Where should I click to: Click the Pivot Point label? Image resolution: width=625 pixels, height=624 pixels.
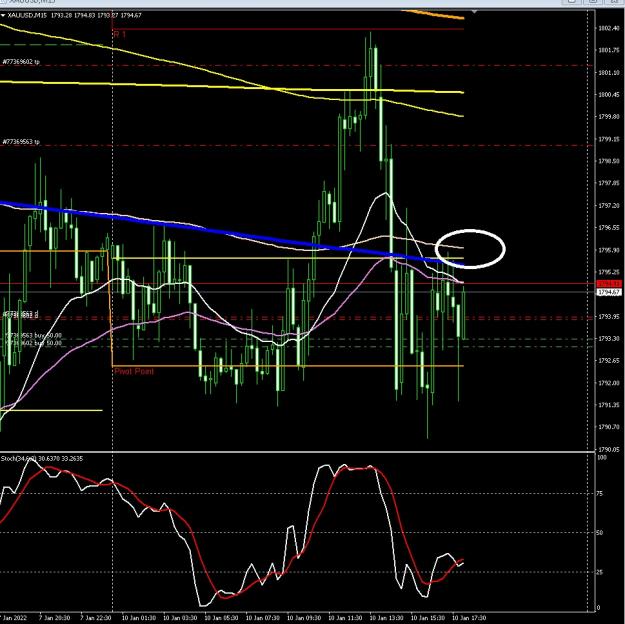coord(134,371)
